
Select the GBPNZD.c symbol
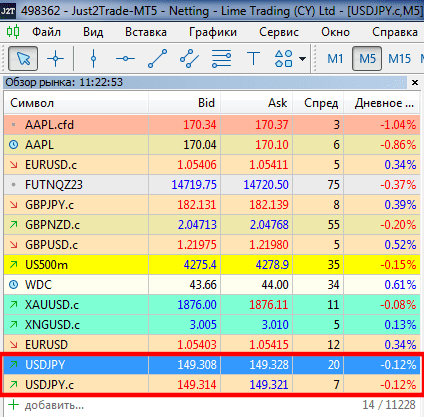52,225
